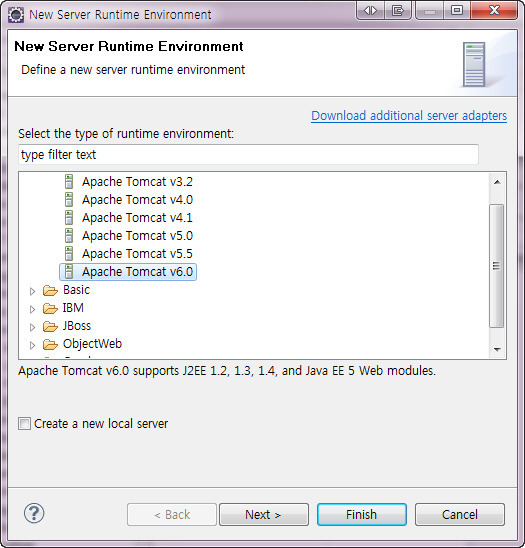Expand the IBM category
525x548 pixels.
32,309
